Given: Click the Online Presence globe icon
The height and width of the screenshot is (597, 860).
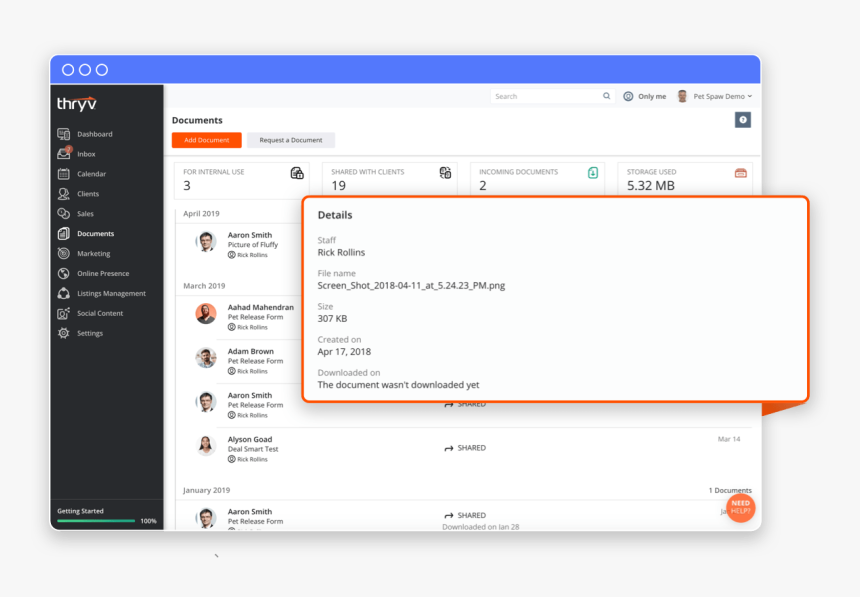Looking at the screenshot, I should coord(64,273).
